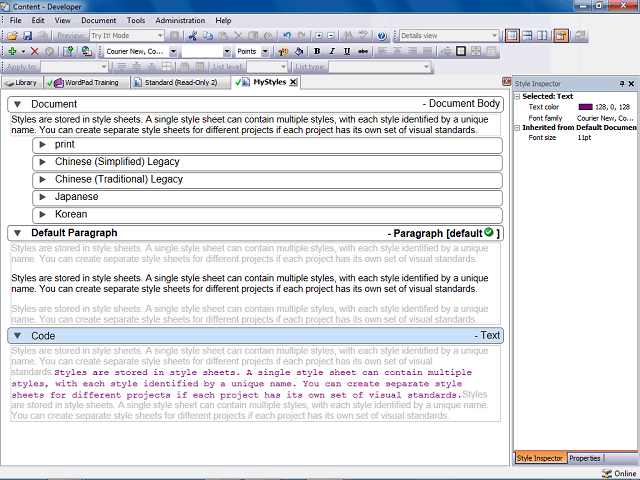Viewport: 640px width, 480px height.
Task: Open the Try It! Mode preview dropdown
Action: (160, 36)
